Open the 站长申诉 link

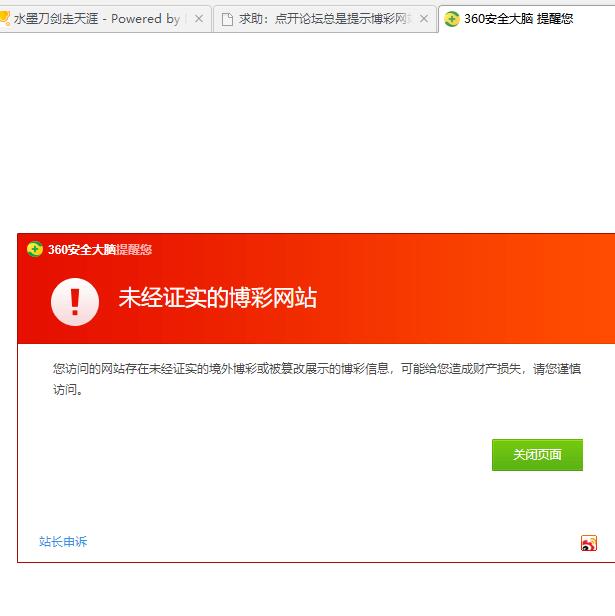(x=63, y=541)
